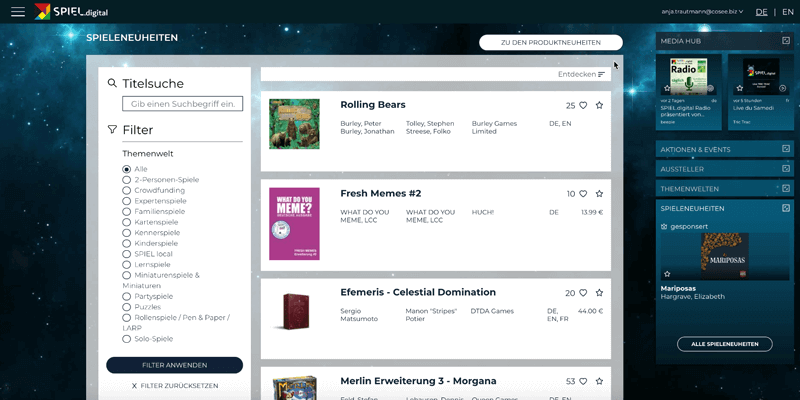Favorite the Mariposas sponsored game with star
The height and width of the screenshot is (400, 800).
(x=667, y=273)
